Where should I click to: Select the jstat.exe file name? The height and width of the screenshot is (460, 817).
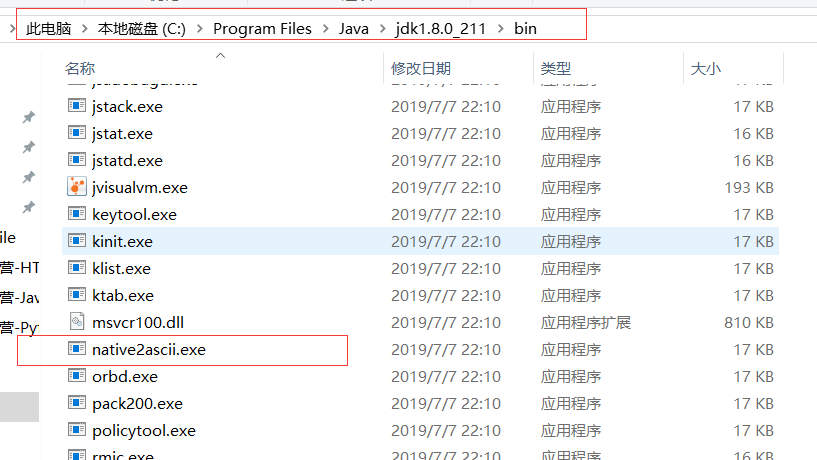[x=122, y=134]
